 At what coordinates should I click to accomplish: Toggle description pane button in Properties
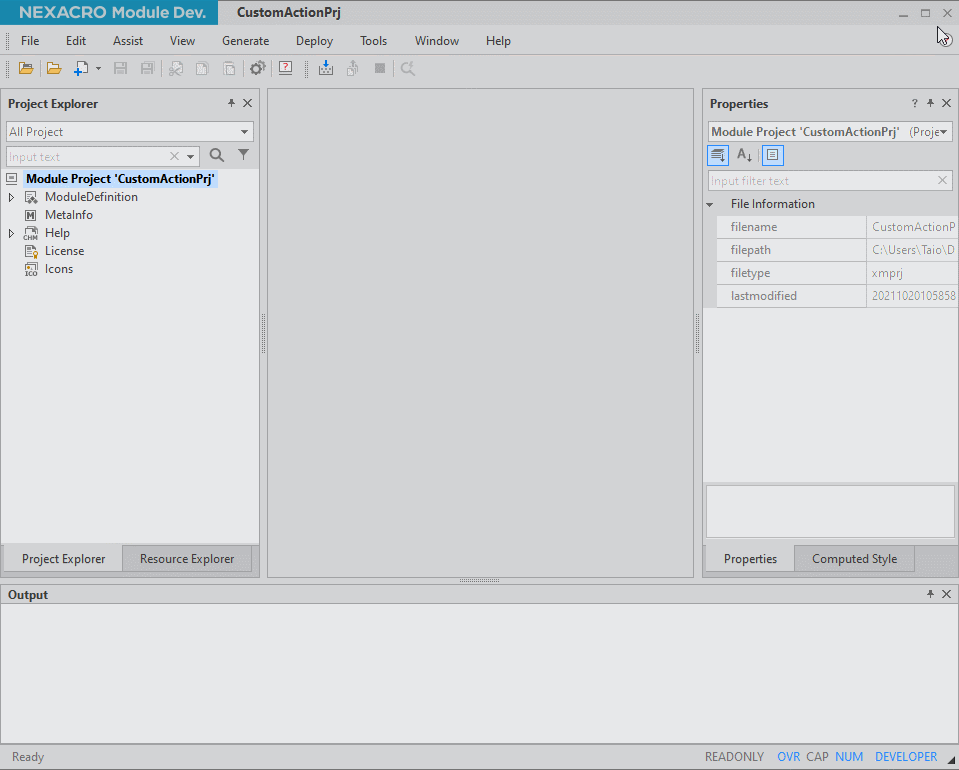click(x=773, y=155)
